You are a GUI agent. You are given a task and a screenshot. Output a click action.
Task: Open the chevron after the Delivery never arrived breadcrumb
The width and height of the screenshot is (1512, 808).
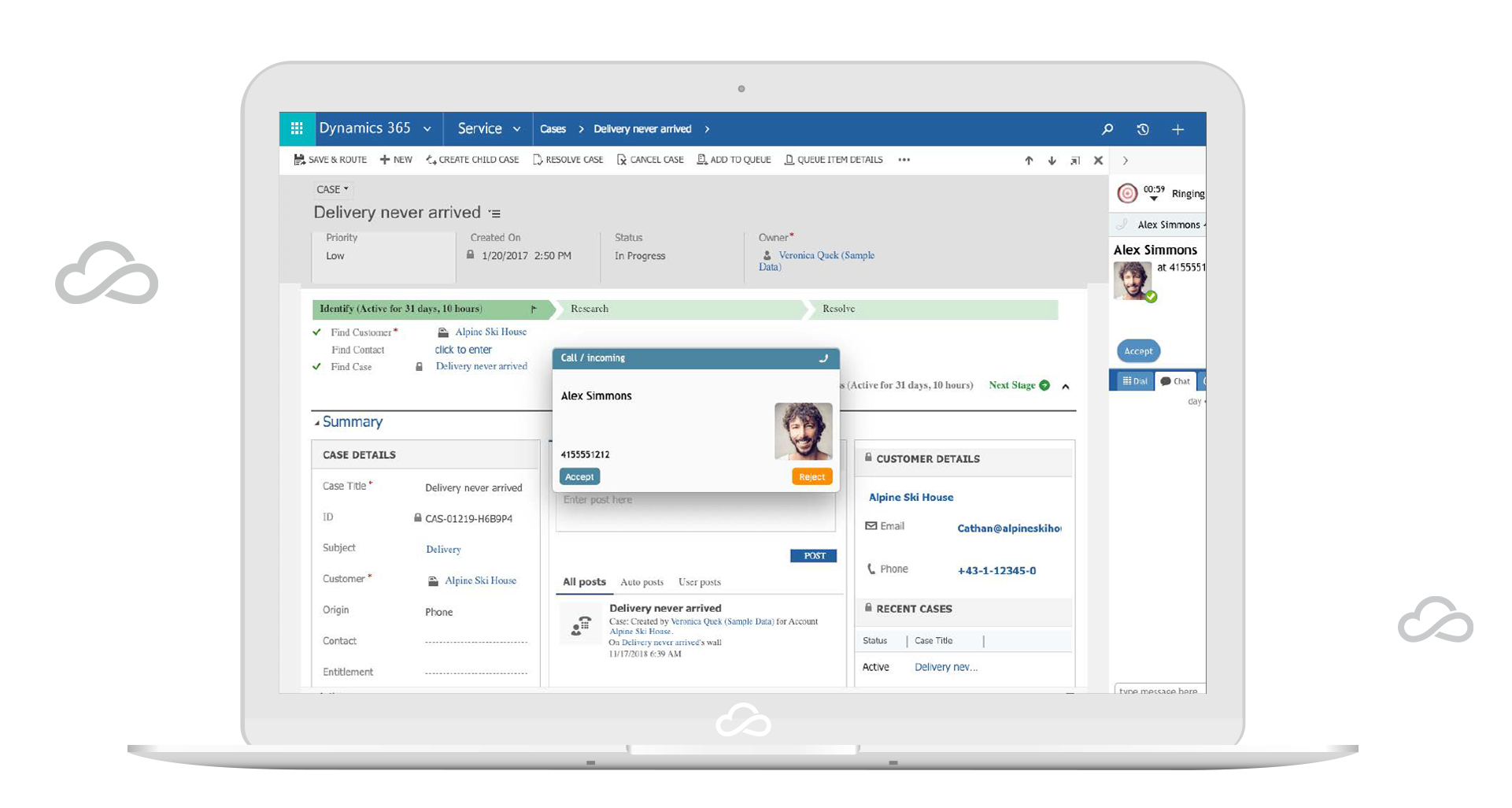pyautogui.click(x=707, y=129)
